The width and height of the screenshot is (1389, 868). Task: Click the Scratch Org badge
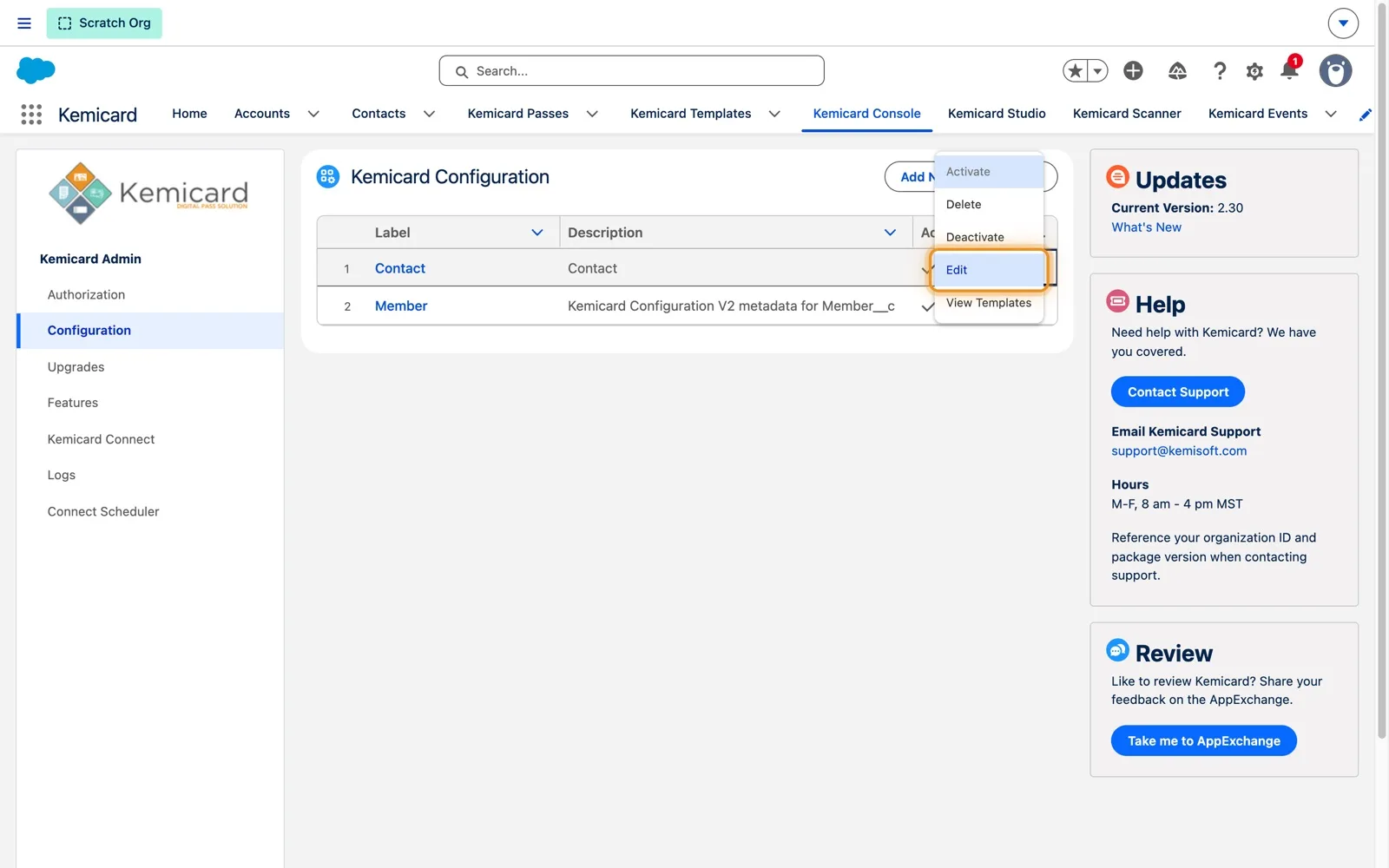pos(104,23)
